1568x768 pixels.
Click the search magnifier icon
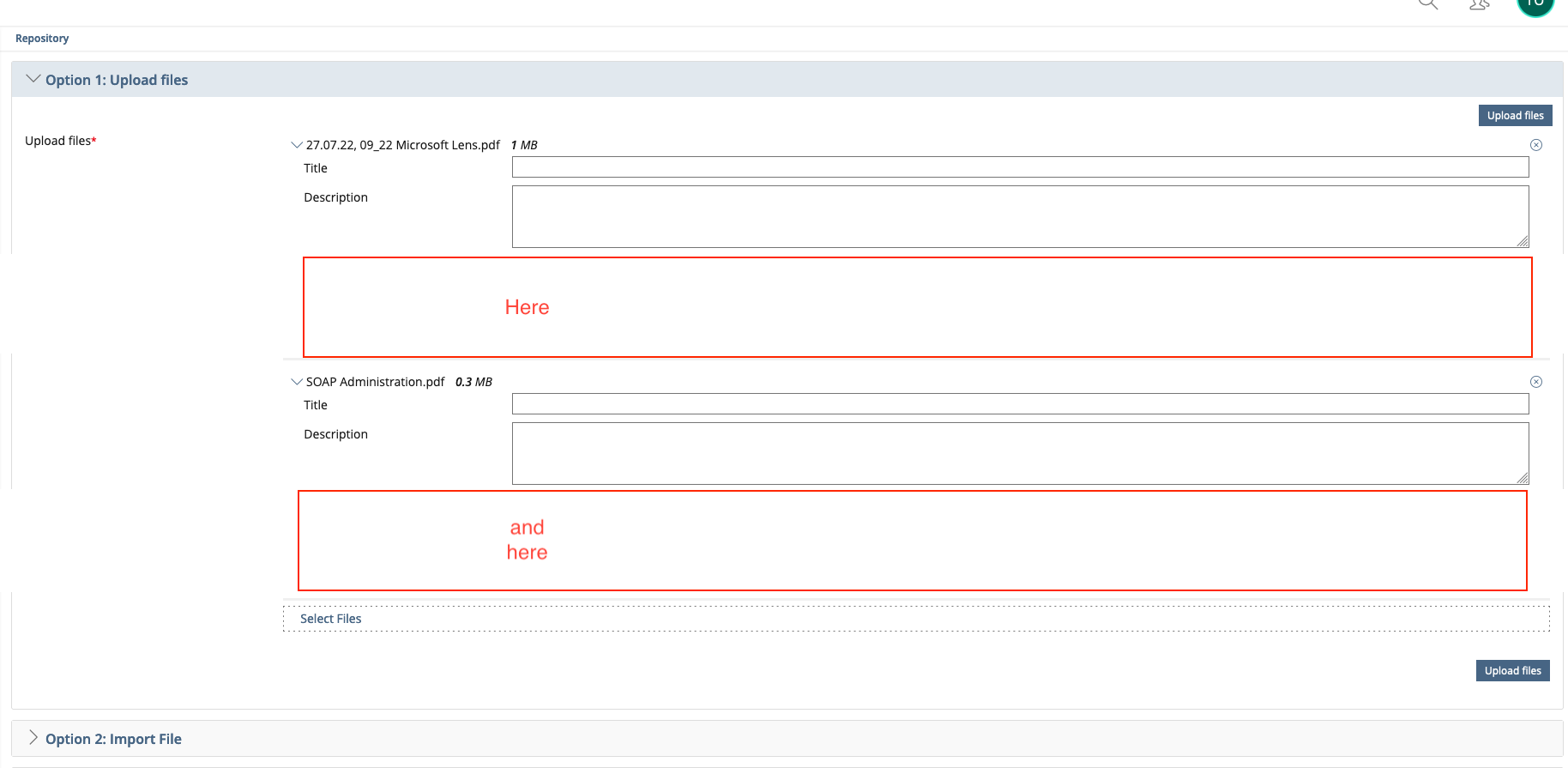1427,4
